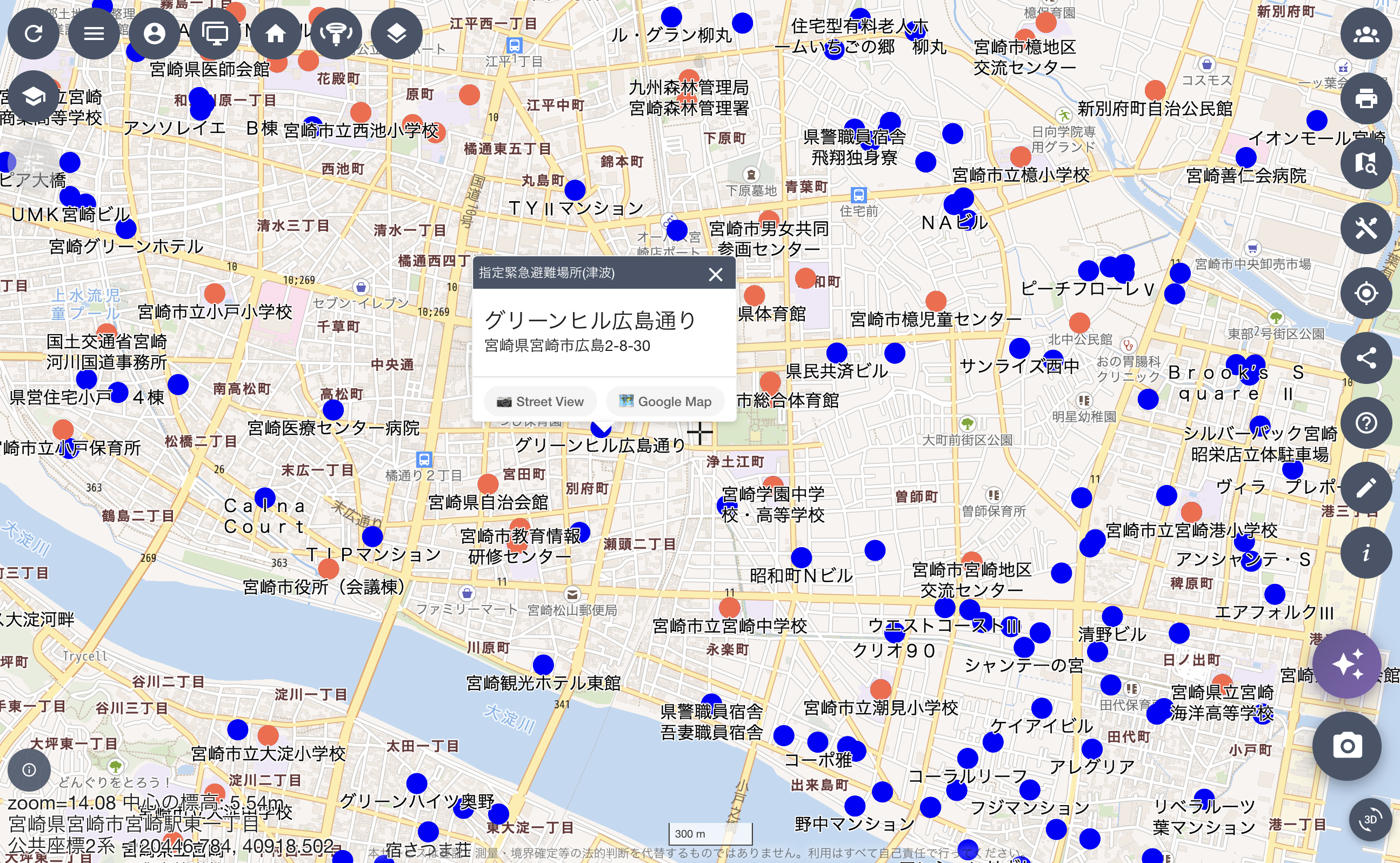Viewport: 1400px width, 863px height.
Task: Open the tools settings with wrench icon
Action: point(1366,229)
